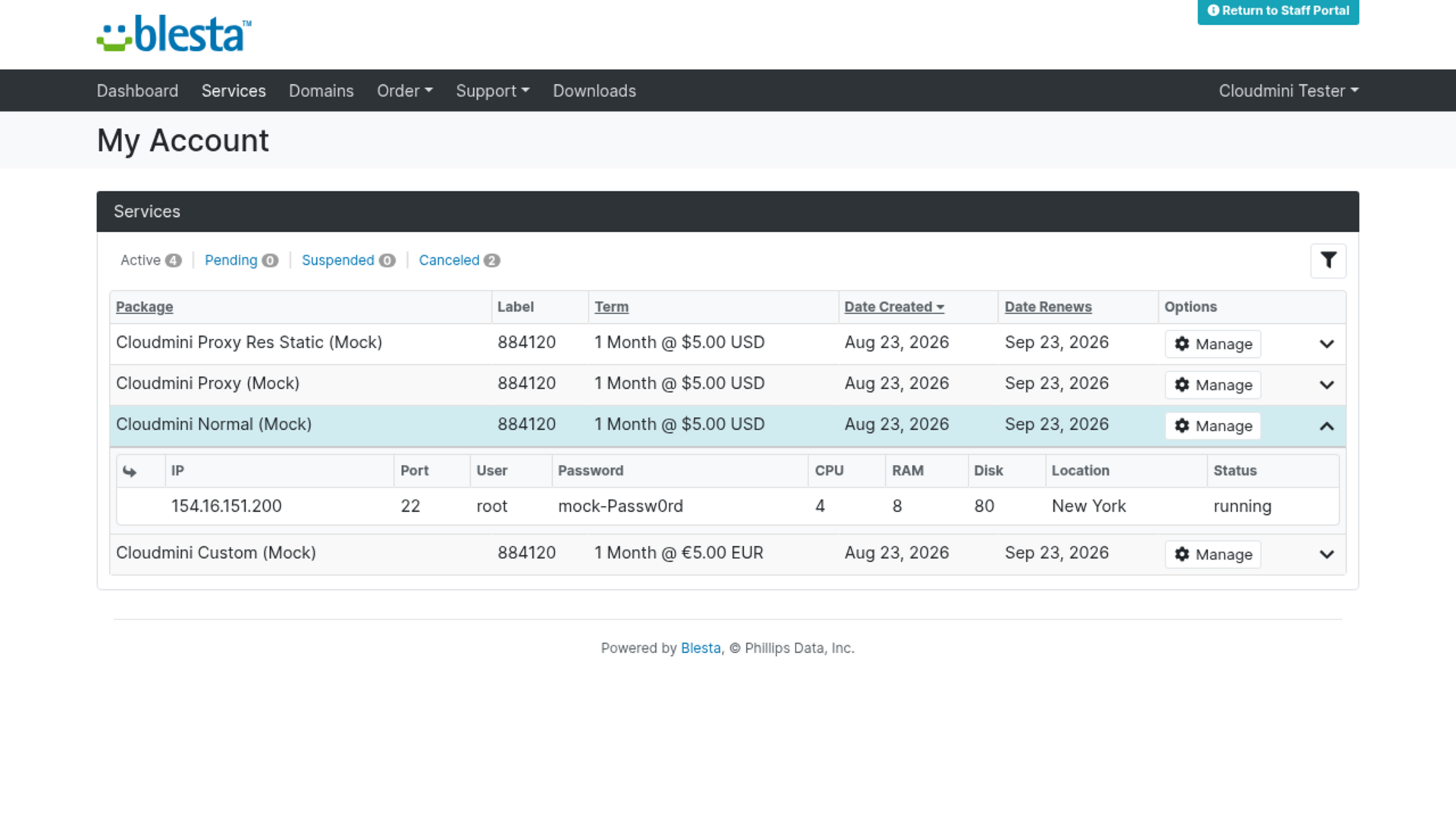This screenshot has height=819, width=1456.
Task: Collapse Cloudmini Normal (Mock) row details
Action: [x=1326, y=426]
